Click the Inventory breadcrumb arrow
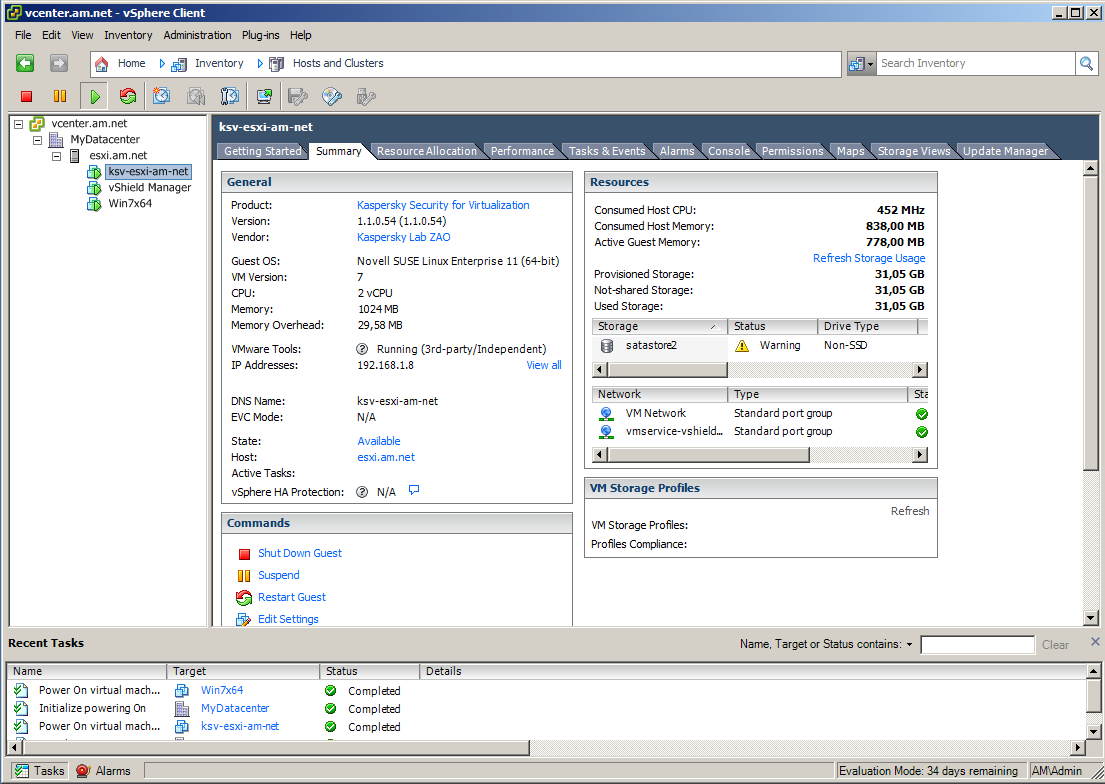Viewport: 1105px width, 784px height. click(x=260, y=64)
